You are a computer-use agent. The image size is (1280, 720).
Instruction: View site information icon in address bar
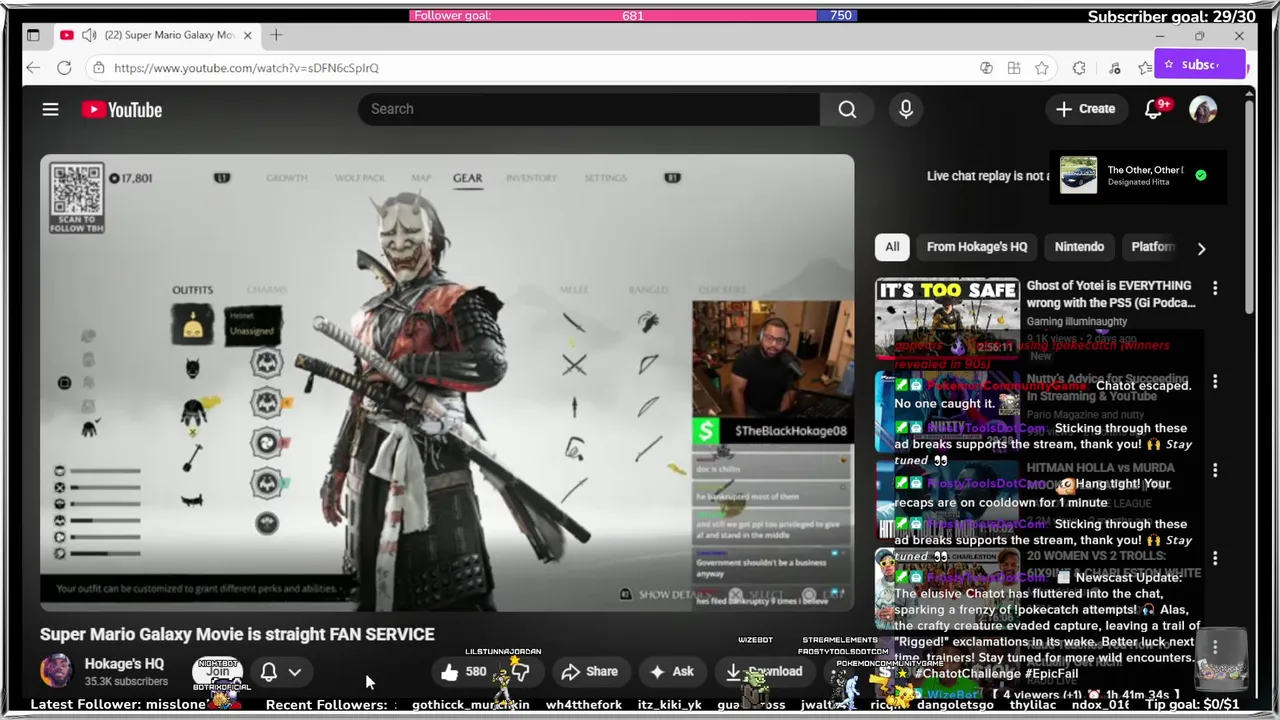click(97, 68)
